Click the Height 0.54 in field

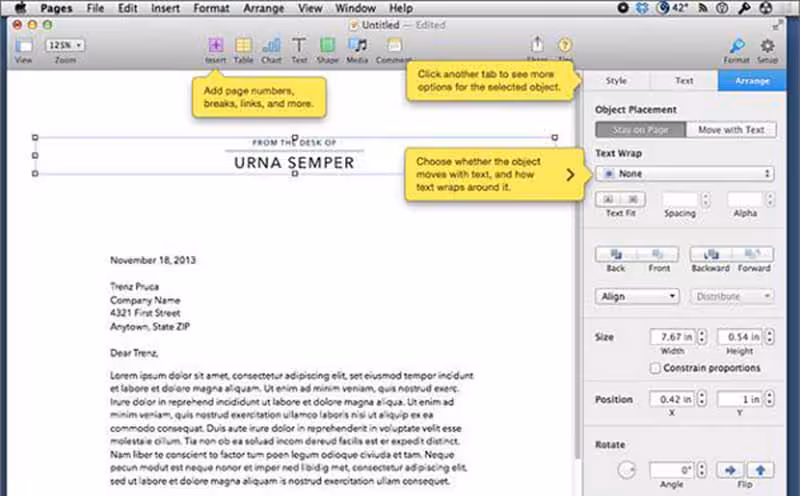point(739,337)
